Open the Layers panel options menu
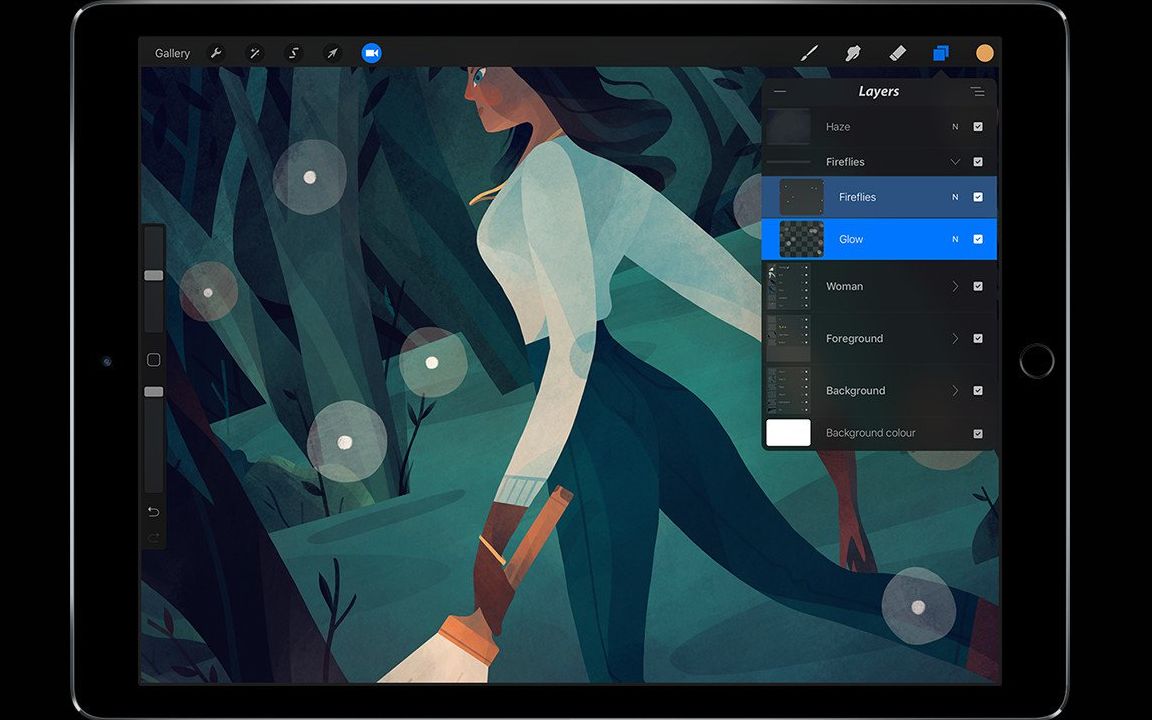Screen dimensions: 1152x720 (977, 91)
